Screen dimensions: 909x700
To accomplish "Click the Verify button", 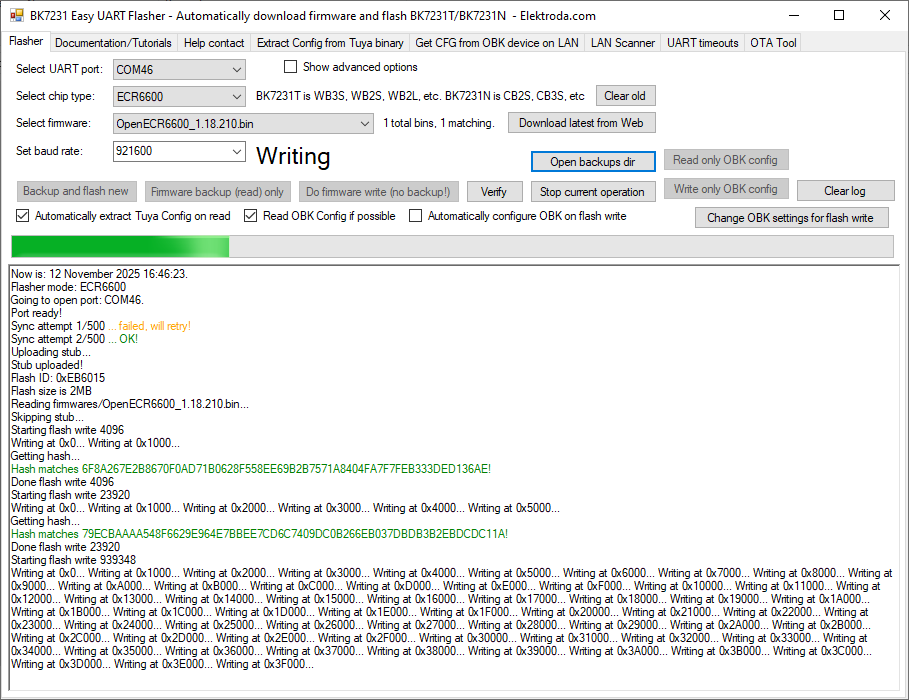I will [x=495, y=192].
